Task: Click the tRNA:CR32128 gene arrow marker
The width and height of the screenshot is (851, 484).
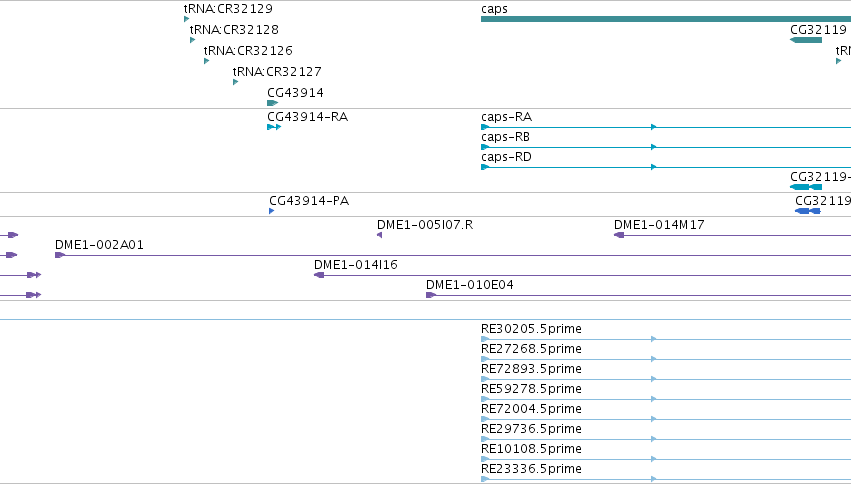Action: (193, 40)
